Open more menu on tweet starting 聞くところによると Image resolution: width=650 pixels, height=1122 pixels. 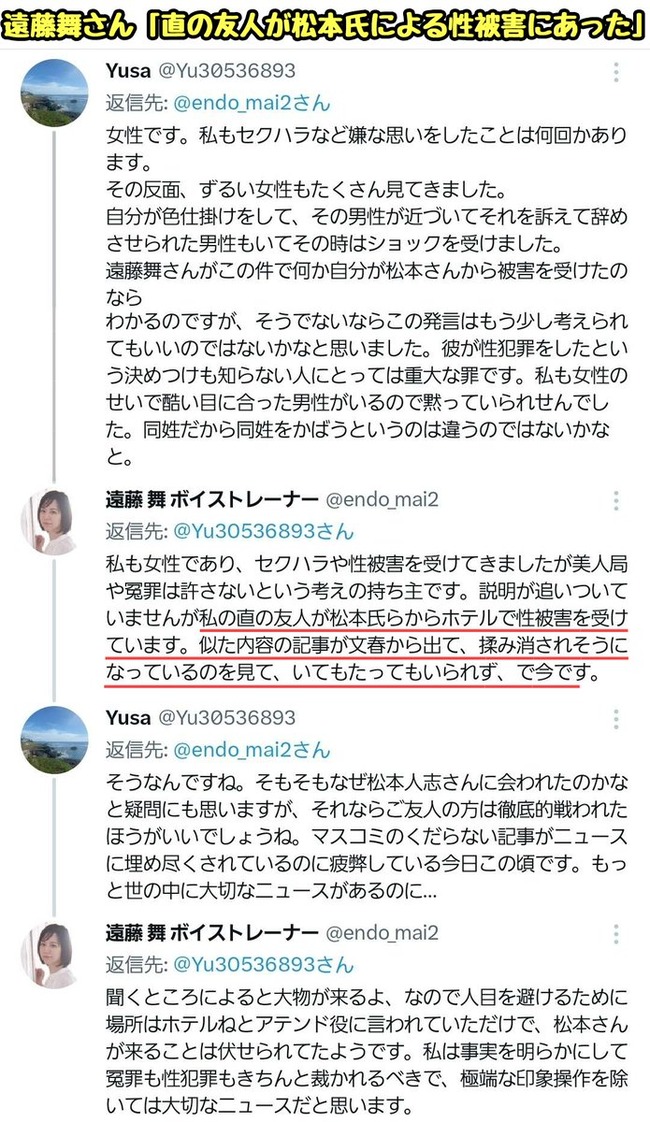point(616,934)
